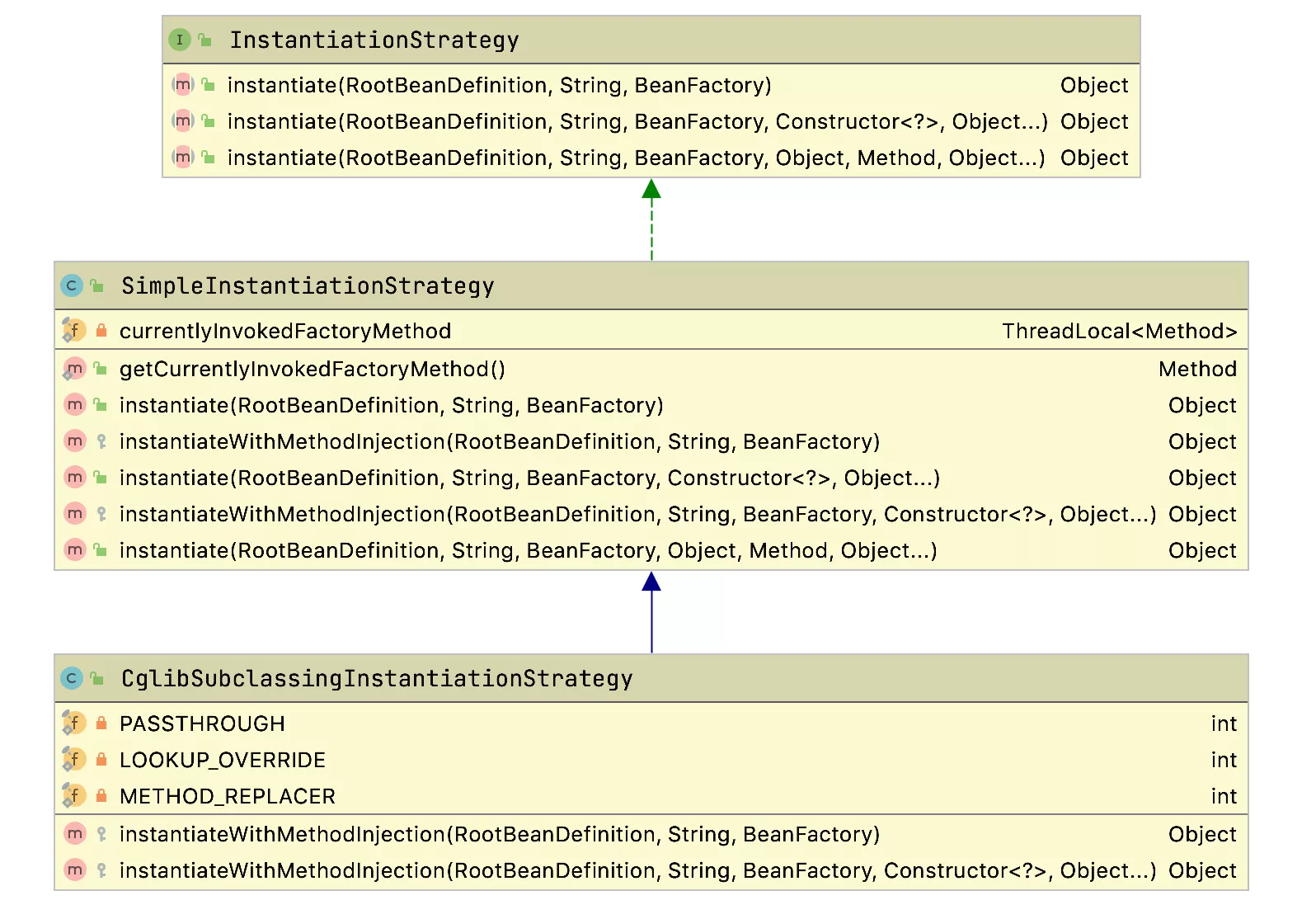Viewport: 1316px width, 919px height.
Task: Click the lock icon of LOOKUP_OVERRIDE
Action: point(101,759)
